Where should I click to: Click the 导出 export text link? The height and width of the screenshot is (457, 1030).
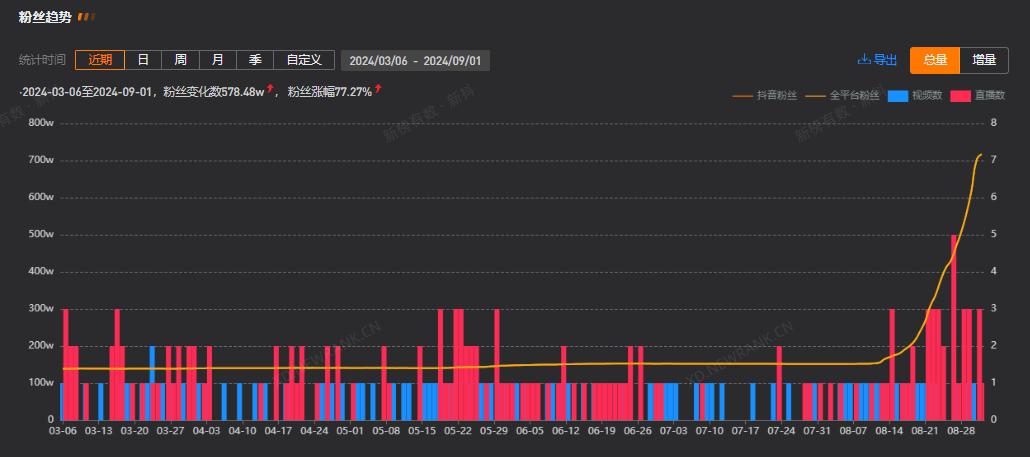[x=885, y=60]
